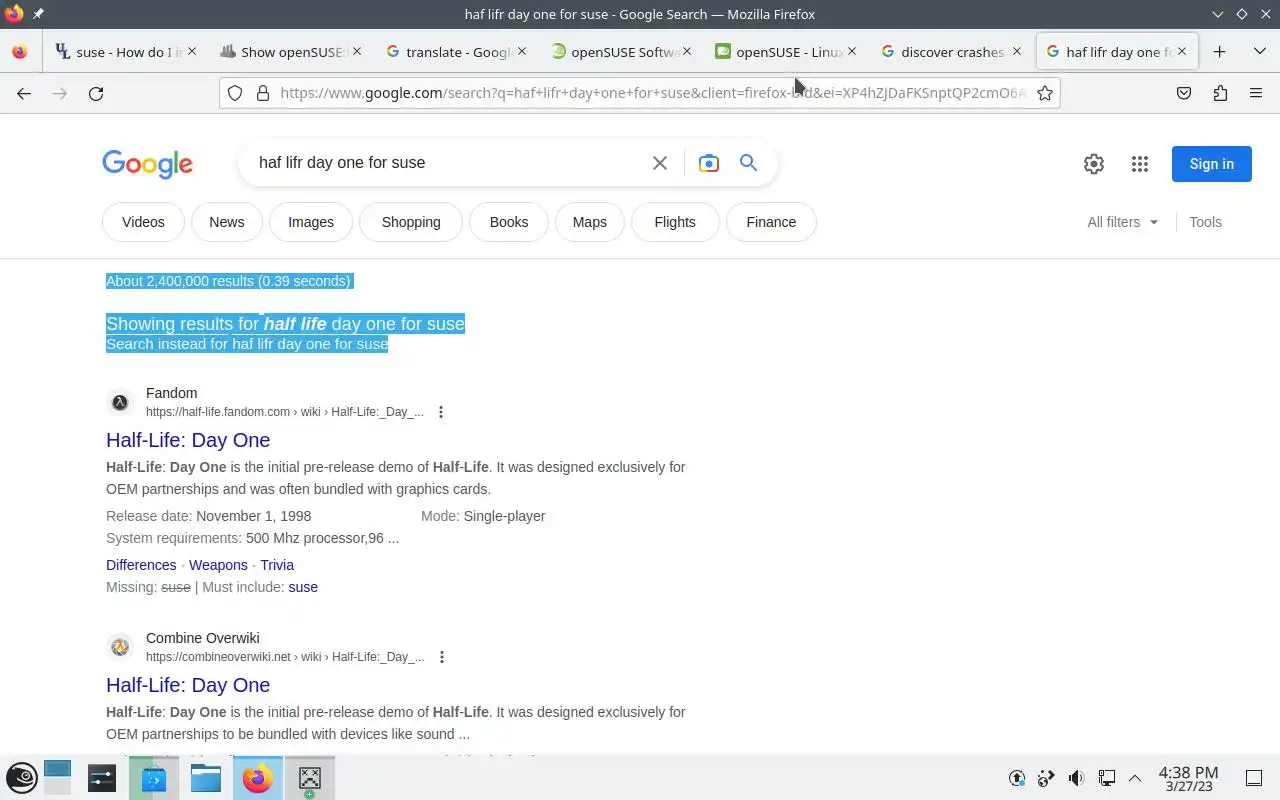Filter results by Images
1280x800 pixels.
[311, 222]
